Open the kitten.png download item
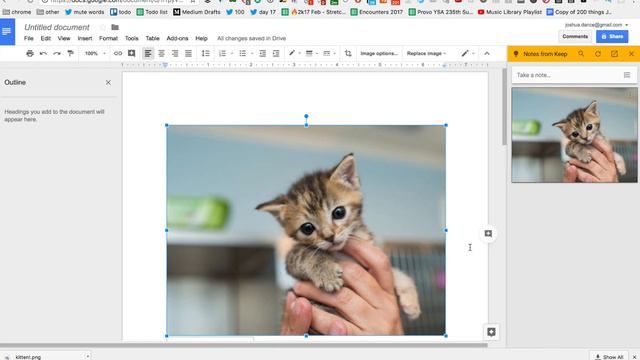This screenshot has width=640, height=360. click(x=28, y=357)
